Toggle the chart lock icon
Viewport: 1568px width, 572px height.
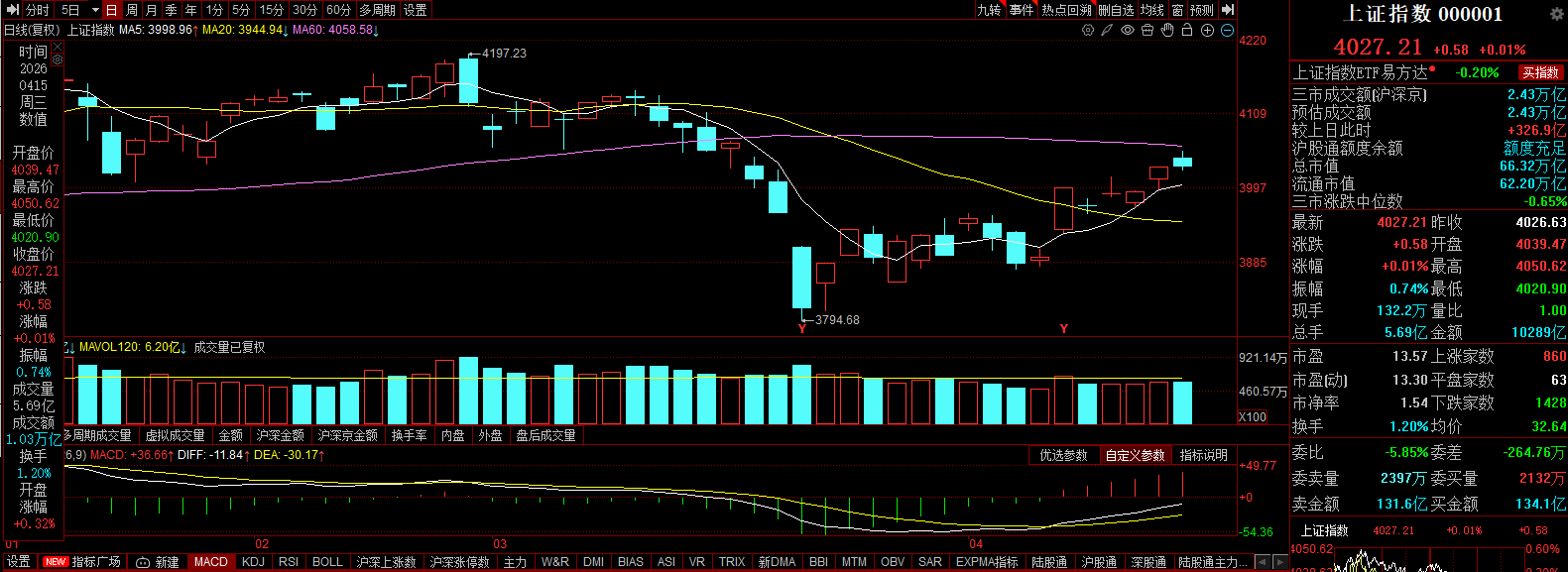point(1187,31)
